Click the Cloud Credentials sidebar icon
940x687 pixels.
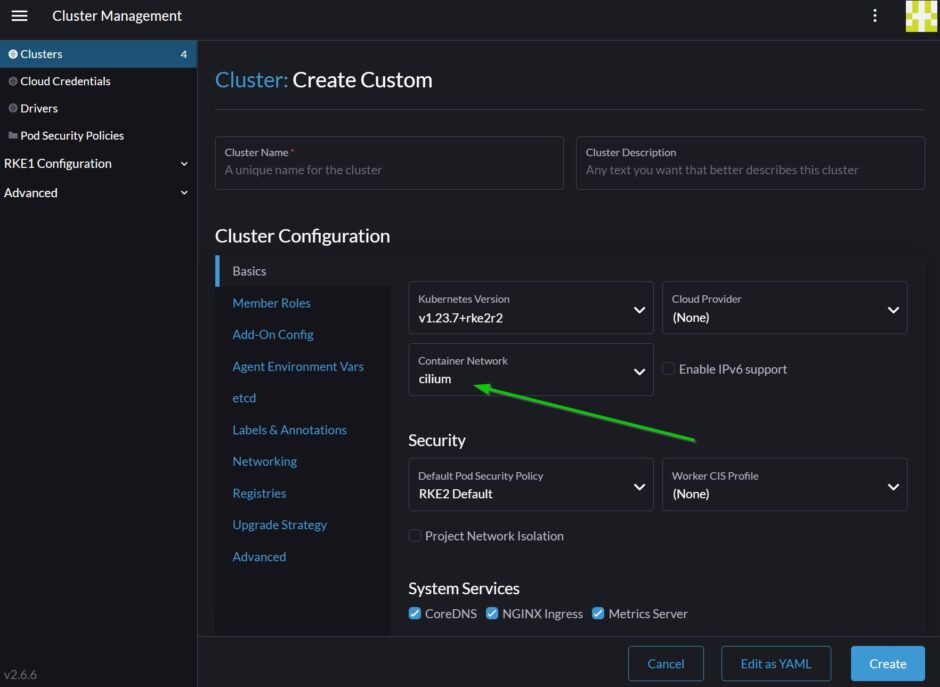click(13, 81)
